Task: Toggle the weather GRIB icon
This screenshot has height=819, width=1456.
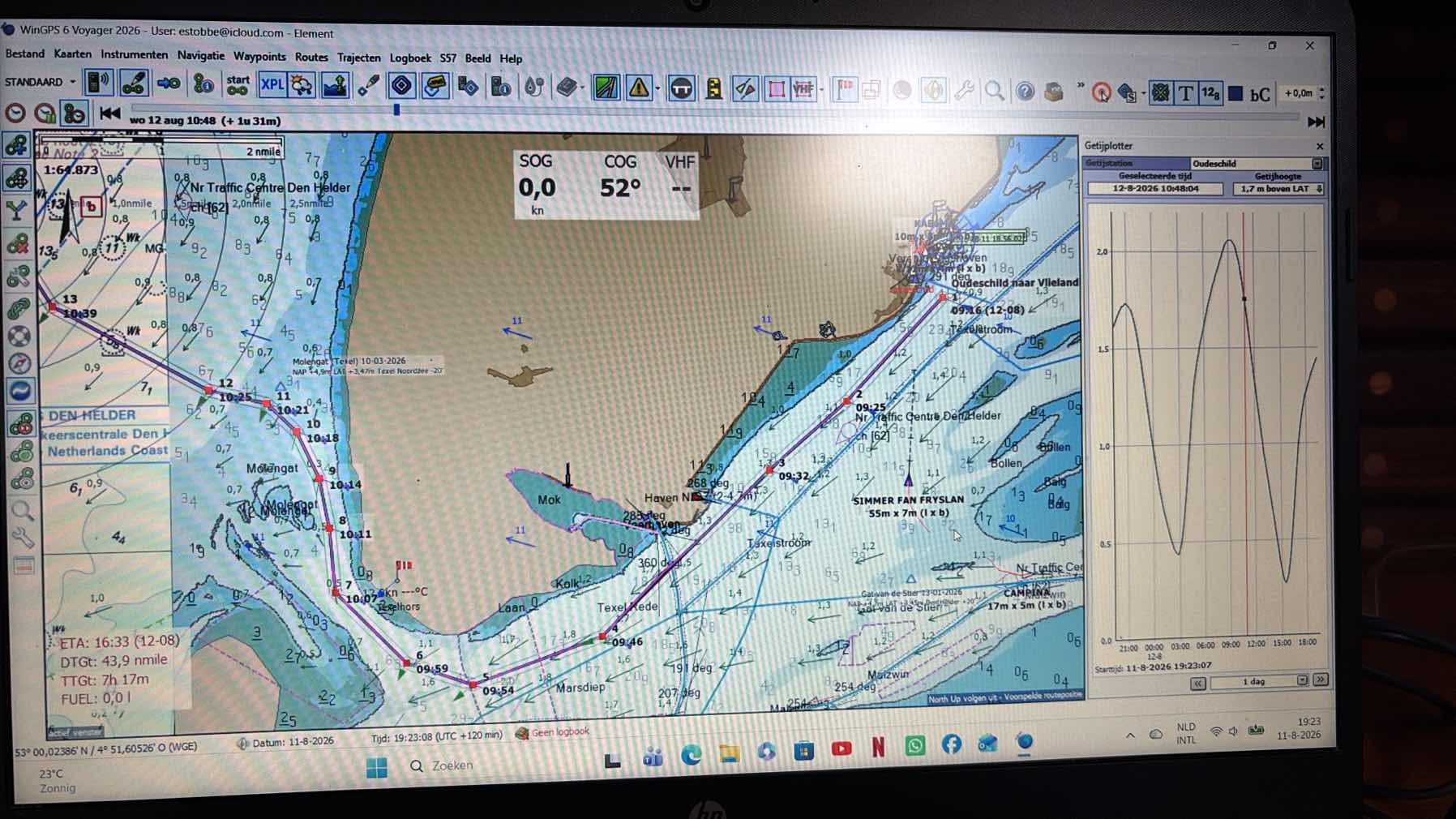Action: point(302,85)
